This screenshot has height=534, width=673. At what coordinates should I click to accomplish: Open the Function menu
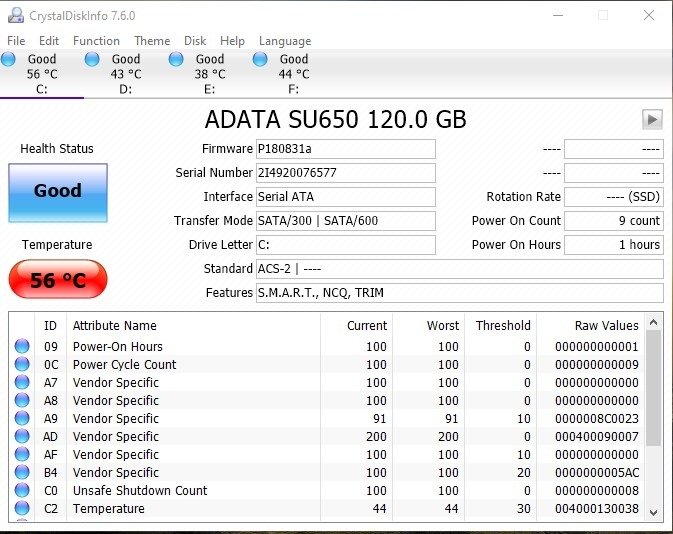coord(96,41)
